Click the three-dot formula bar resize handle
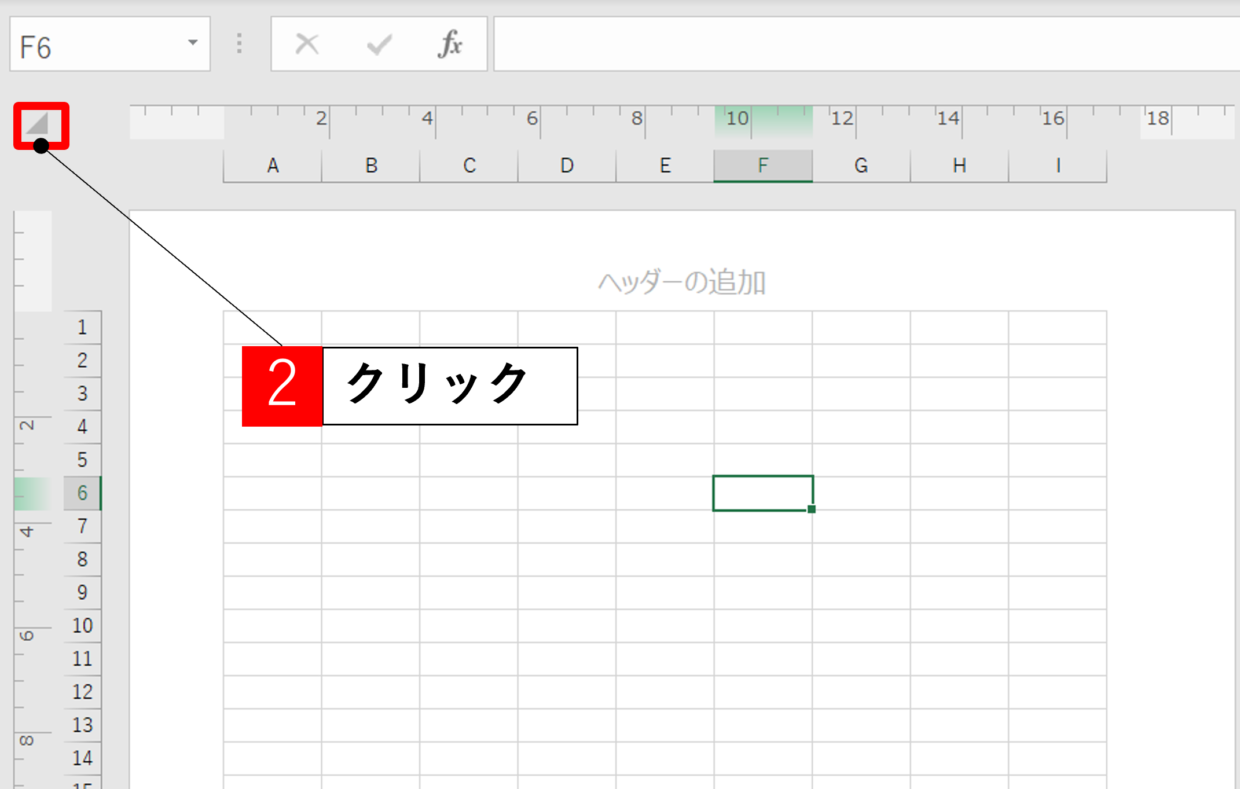 (x=240, y=44)
